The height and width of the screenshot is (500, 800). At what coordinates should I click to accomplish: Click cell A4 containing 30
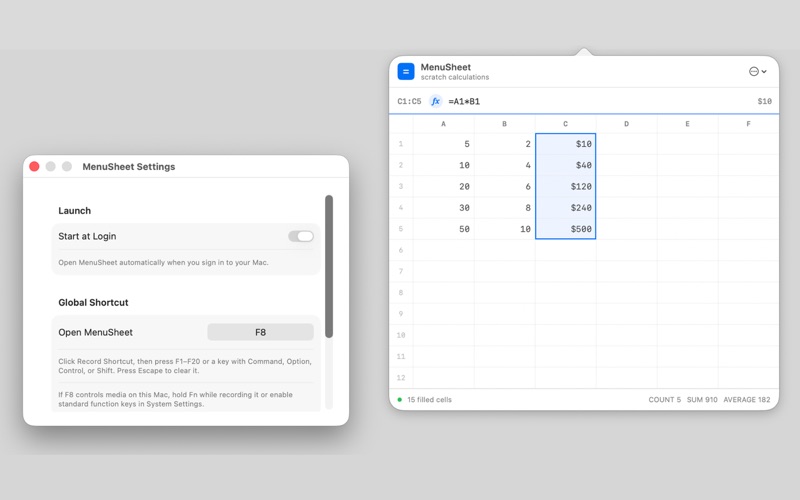[x=443, y=208]
